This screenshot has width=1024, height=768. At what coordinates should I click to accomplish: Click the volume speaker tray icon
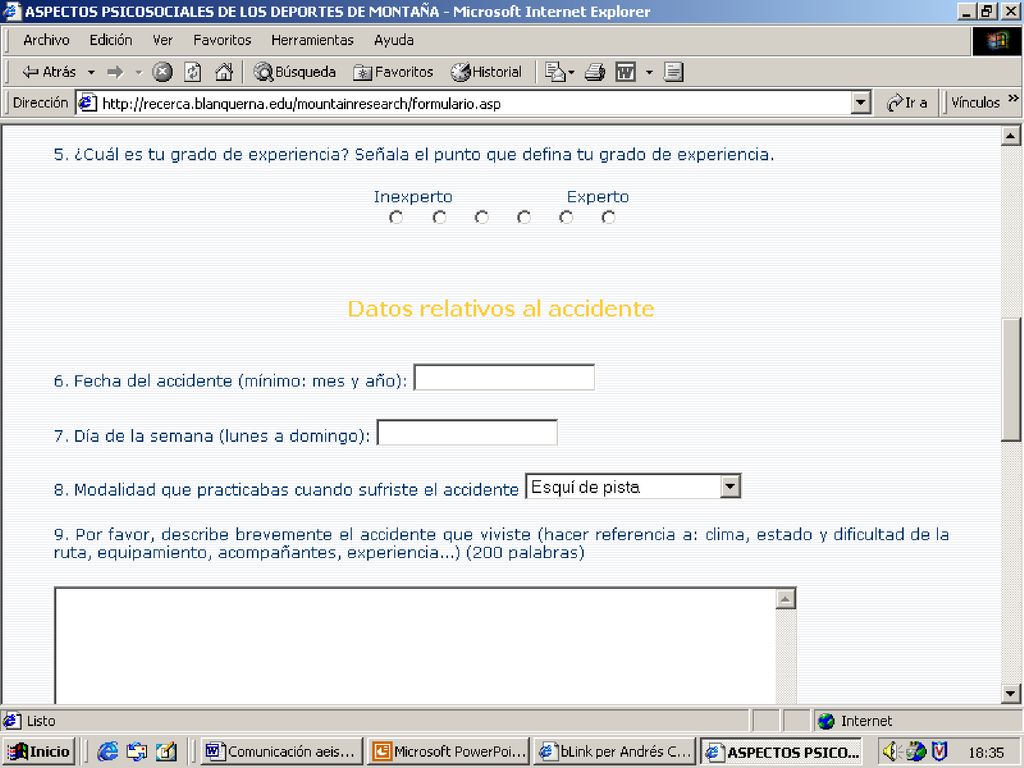point(891,752)
